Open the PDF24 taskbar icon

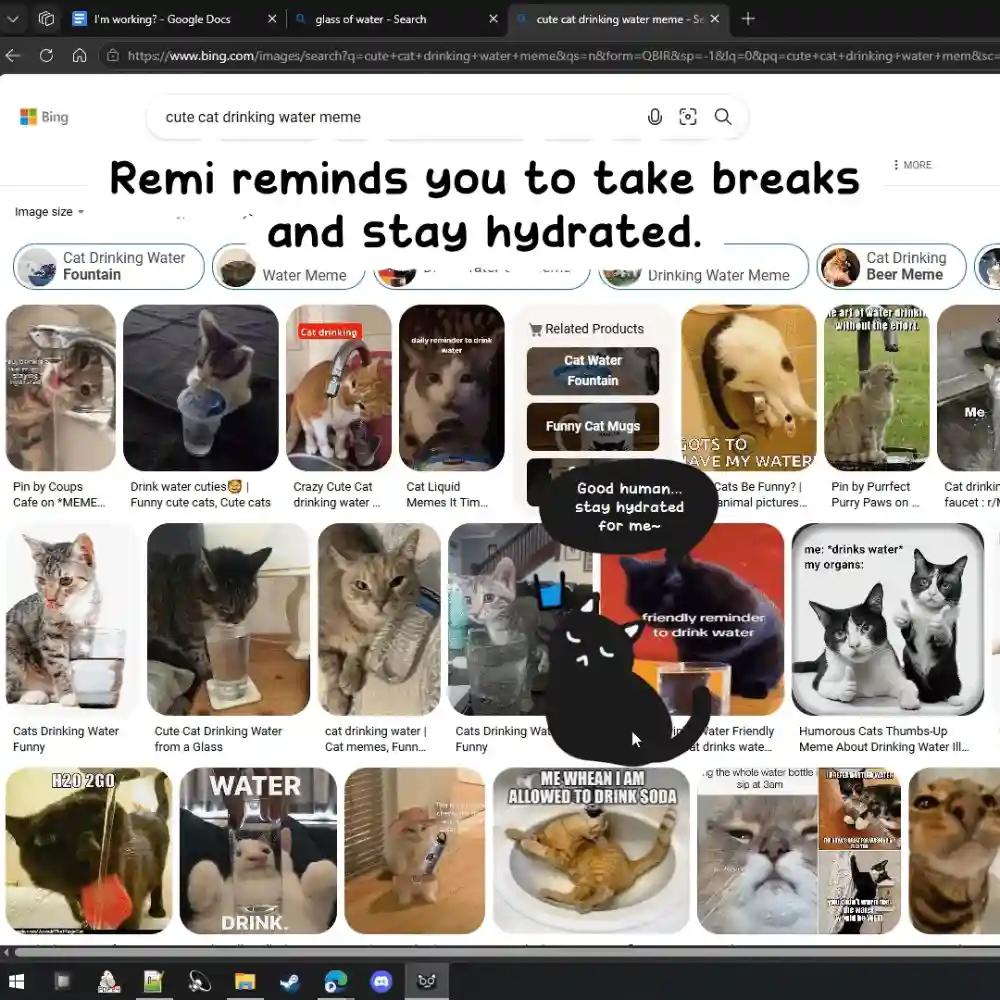click(x=108, y=981)
